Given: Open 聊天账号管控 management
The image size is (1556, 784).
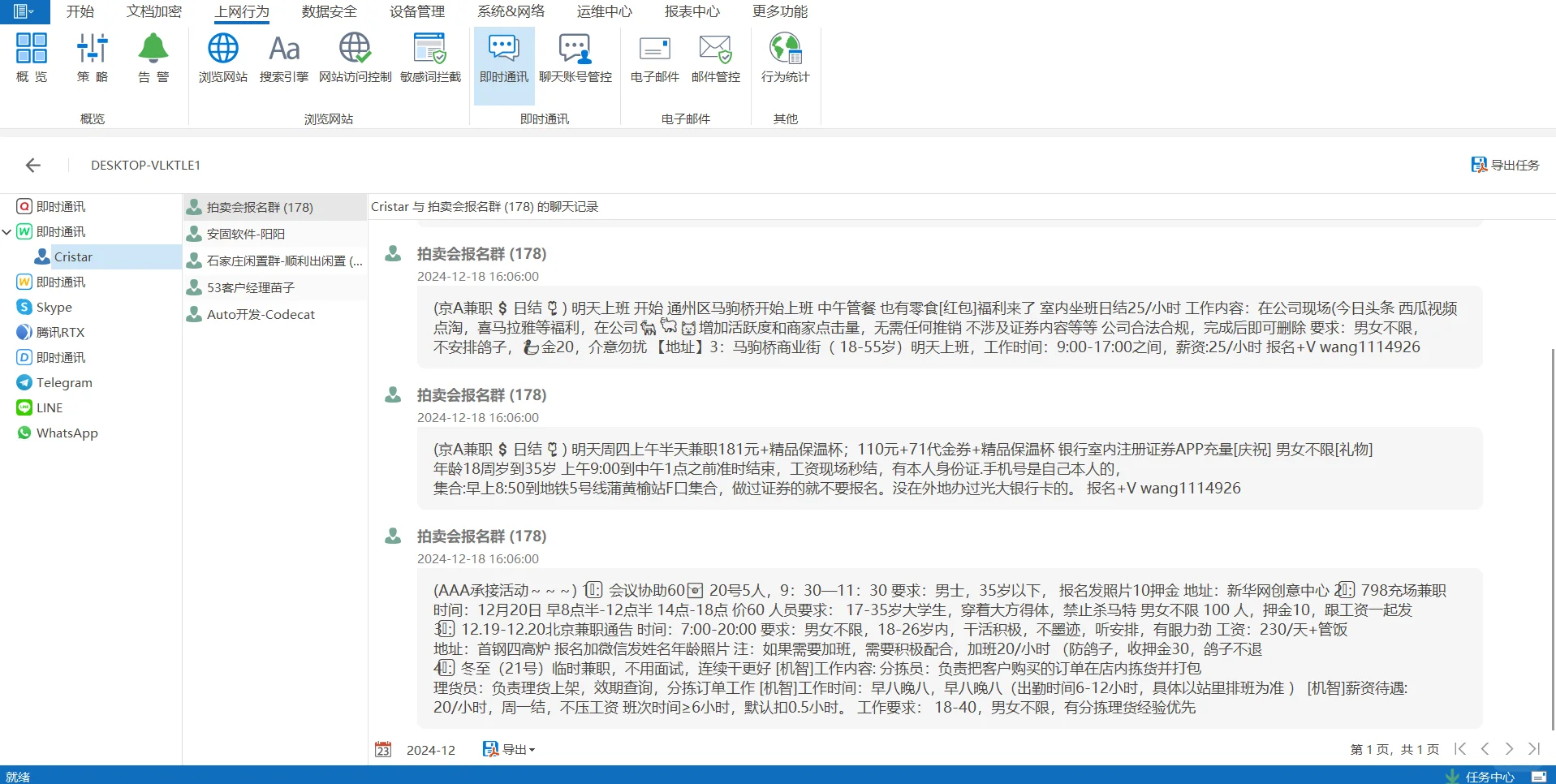Looking at the screenshot, I should click(x=575, y=57).
